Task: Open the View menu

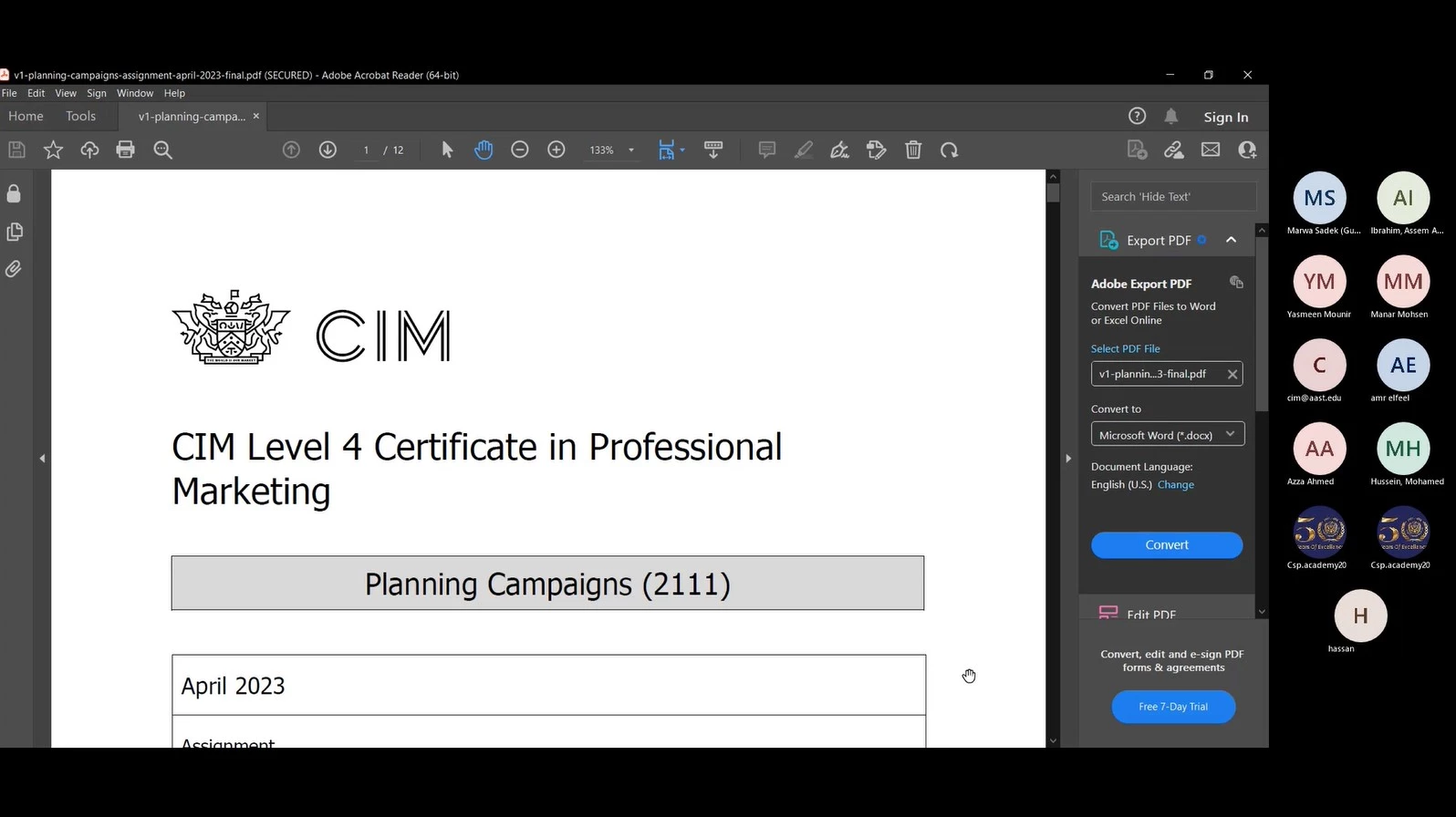Action: [x=66, y=93]
